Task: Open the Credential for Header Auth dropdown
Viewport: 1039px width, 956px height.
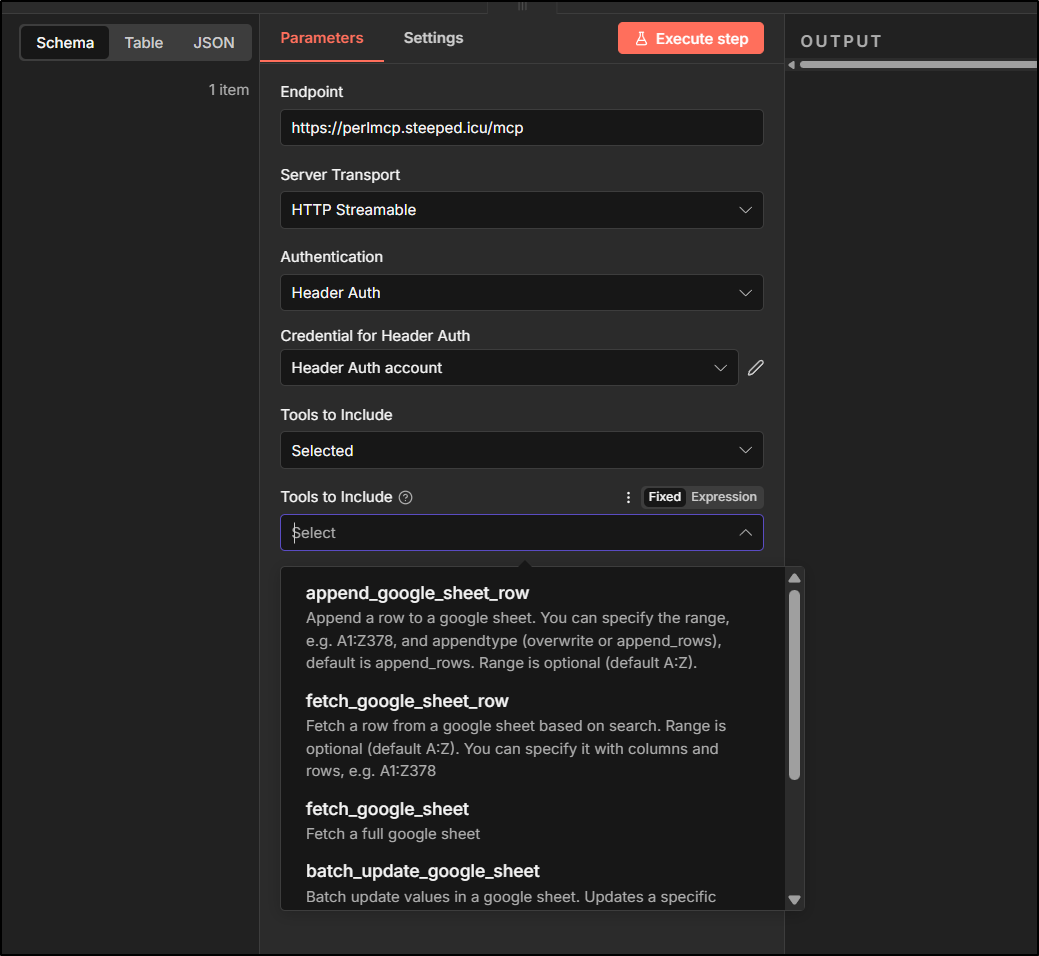Action: [509, 368]
